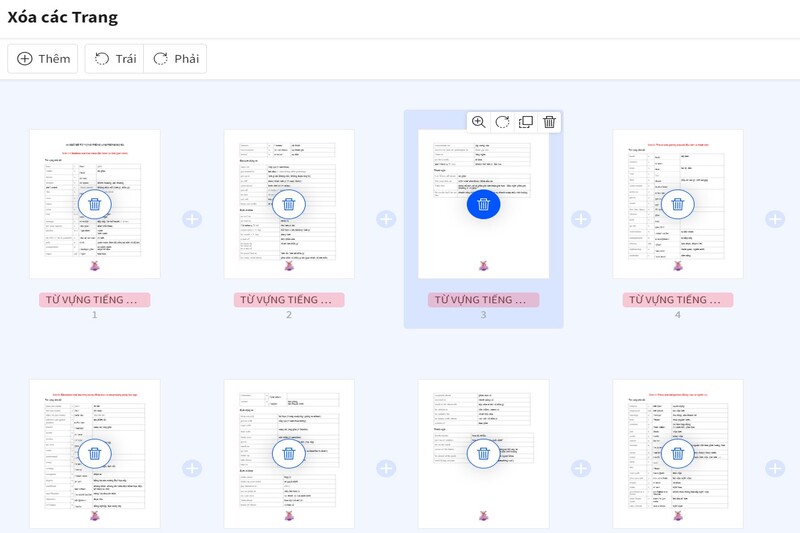Viewport: 800px width, 533px height.
Task: Rotate left with the Trái button
Action: pyautogui.click(x=115, y=59)
